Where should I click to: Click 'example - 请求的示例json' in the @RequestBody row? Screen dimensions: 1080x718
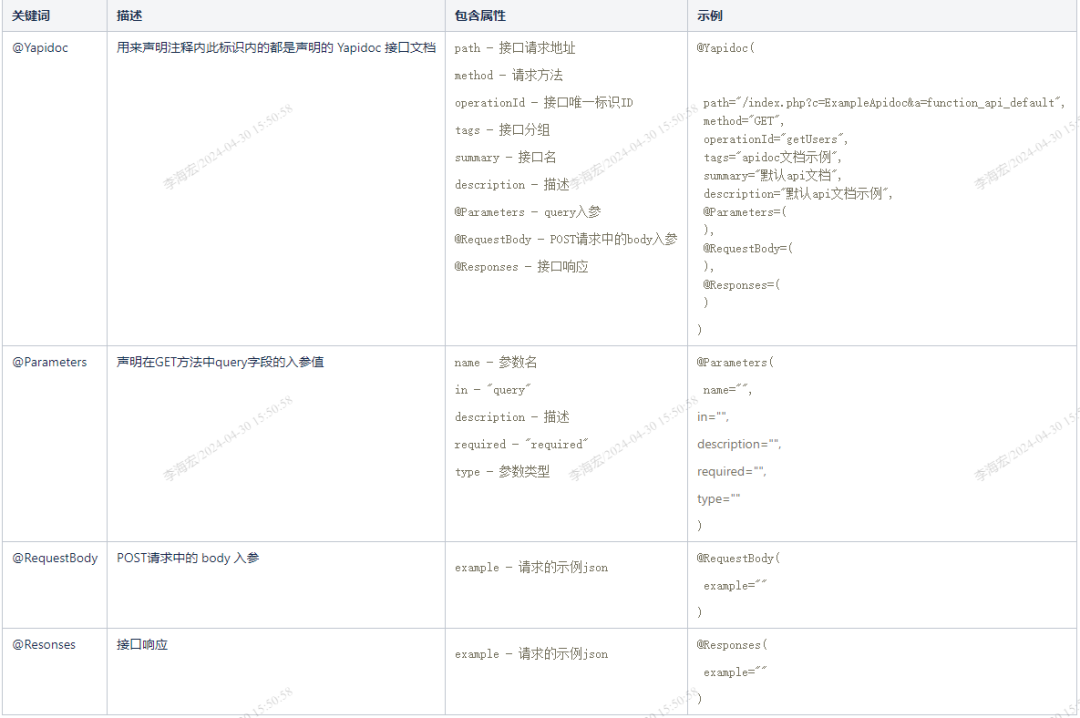coord(531,567)
